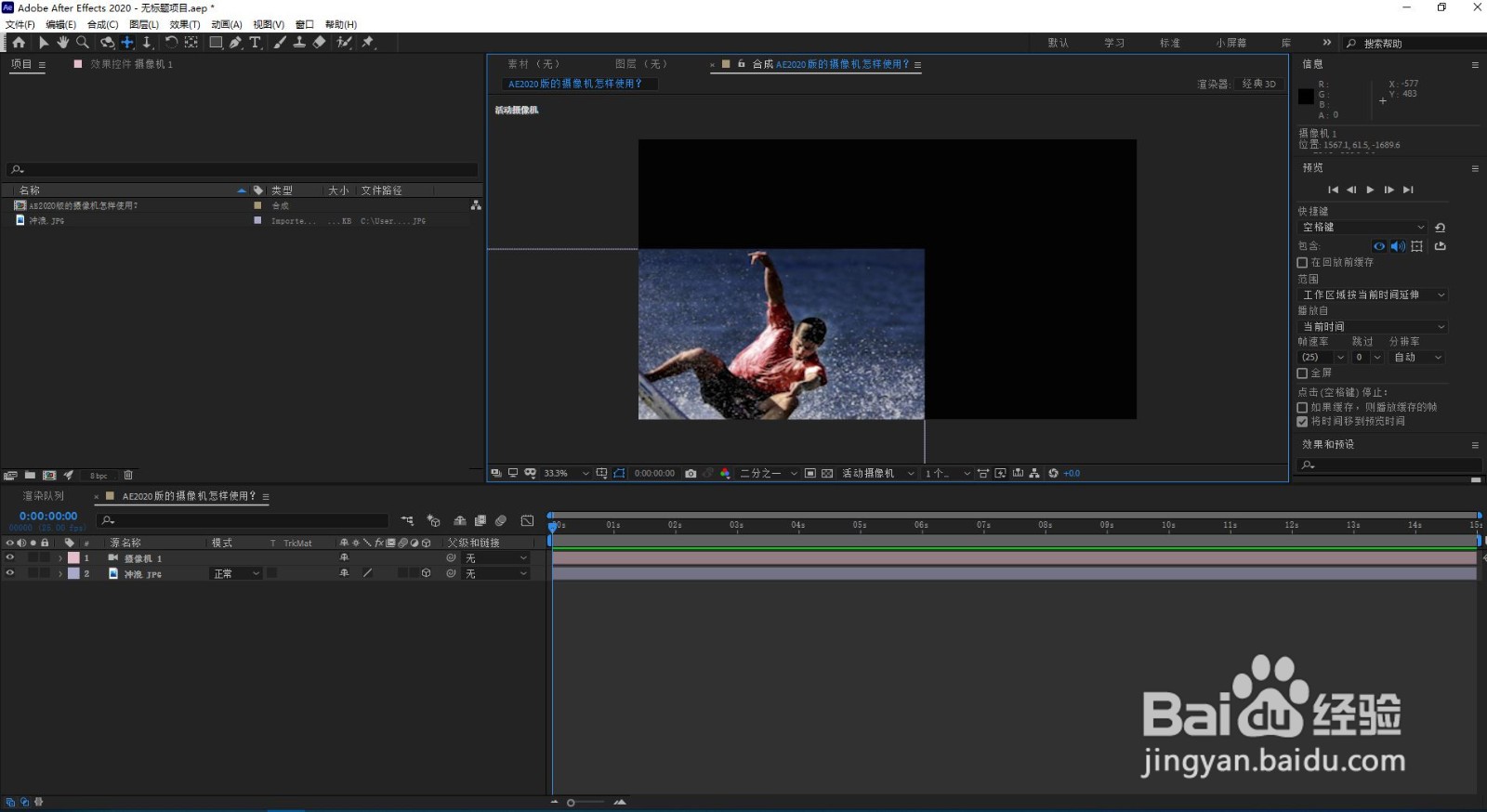Open the composition flowchart icon in viewer
1487x812 pixels.
pyautogui.click(x=1034, y=473)
